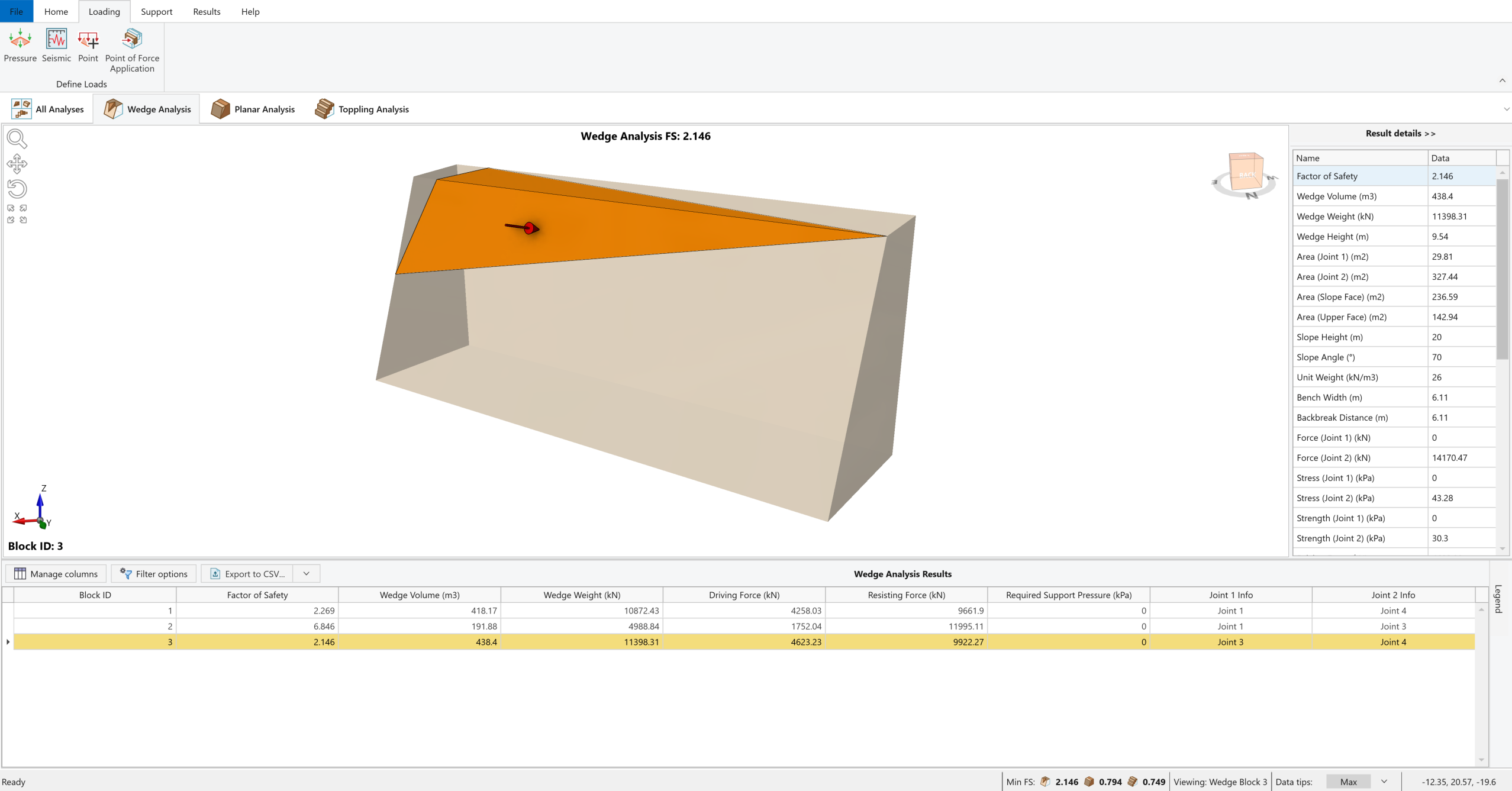The image size is (1512, 791).
Task: Click Driving Force (kN) column header
Action: click(744, 595)
